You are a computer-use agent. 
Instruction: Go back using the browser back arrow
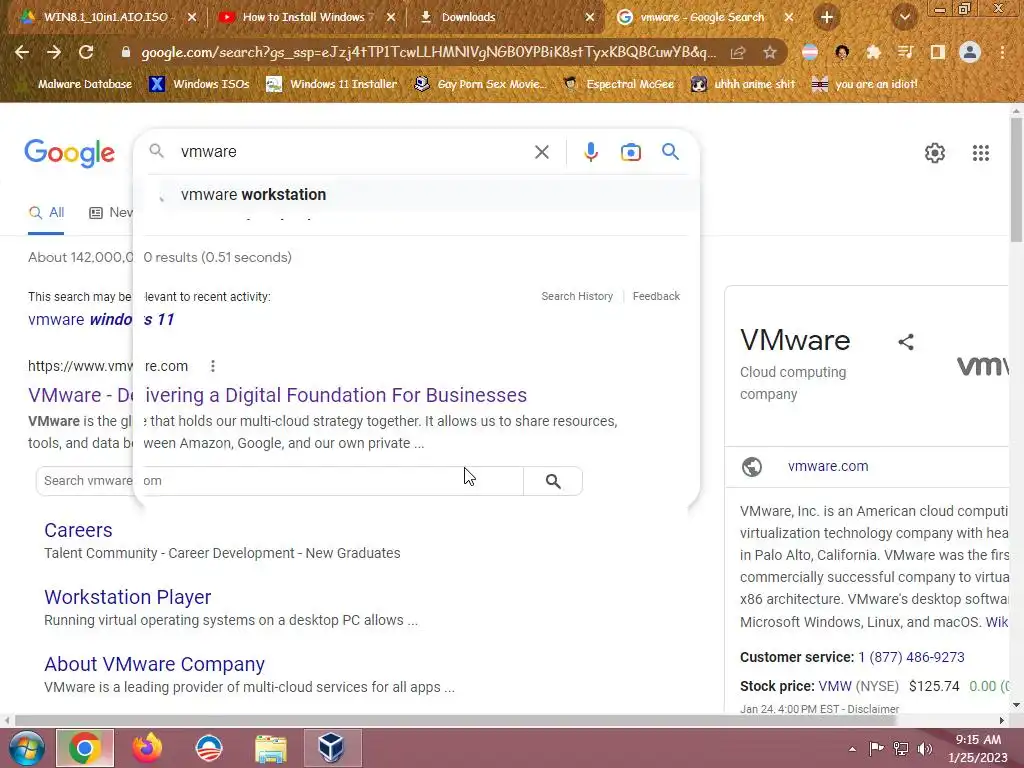pos(22,52)
